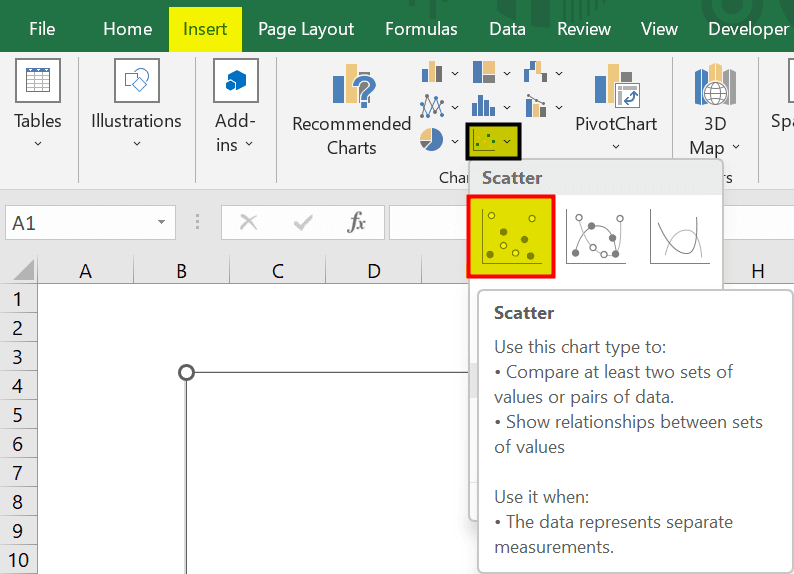The width and height of the screenshot is (794, 574).
Task: Expand the Line chart dropdown arrow
Action: pos(455,107)
